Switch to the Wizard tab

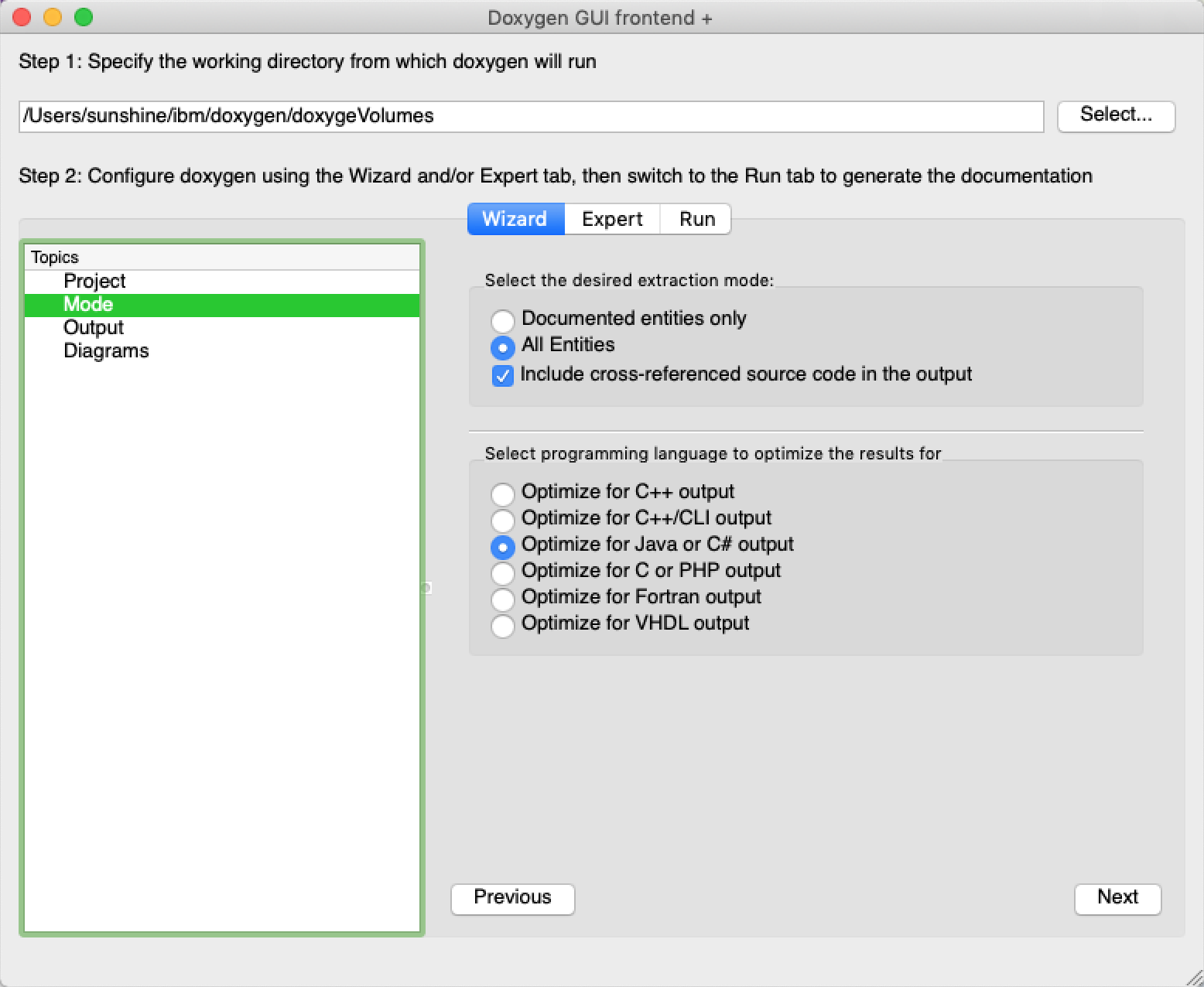coord(515,219)
